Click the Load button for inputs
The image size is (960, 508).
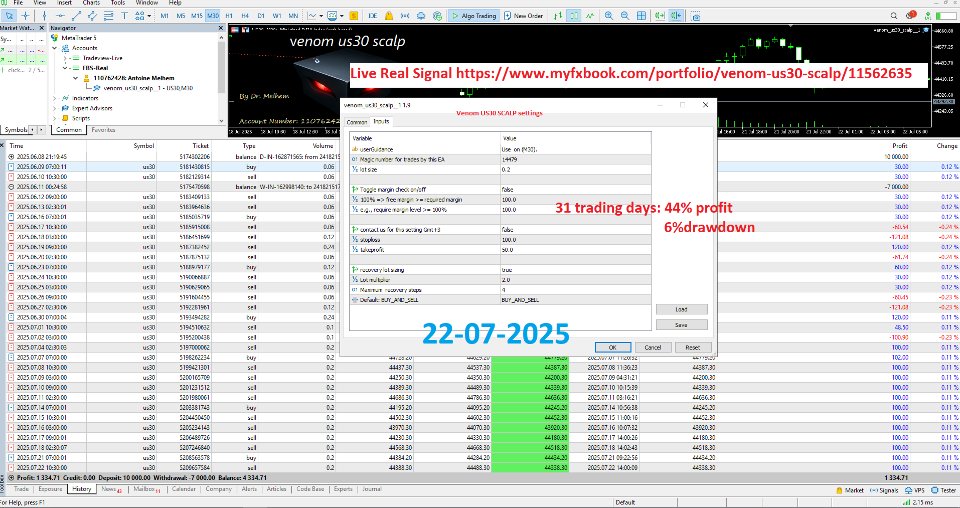[x=681, y=309]
